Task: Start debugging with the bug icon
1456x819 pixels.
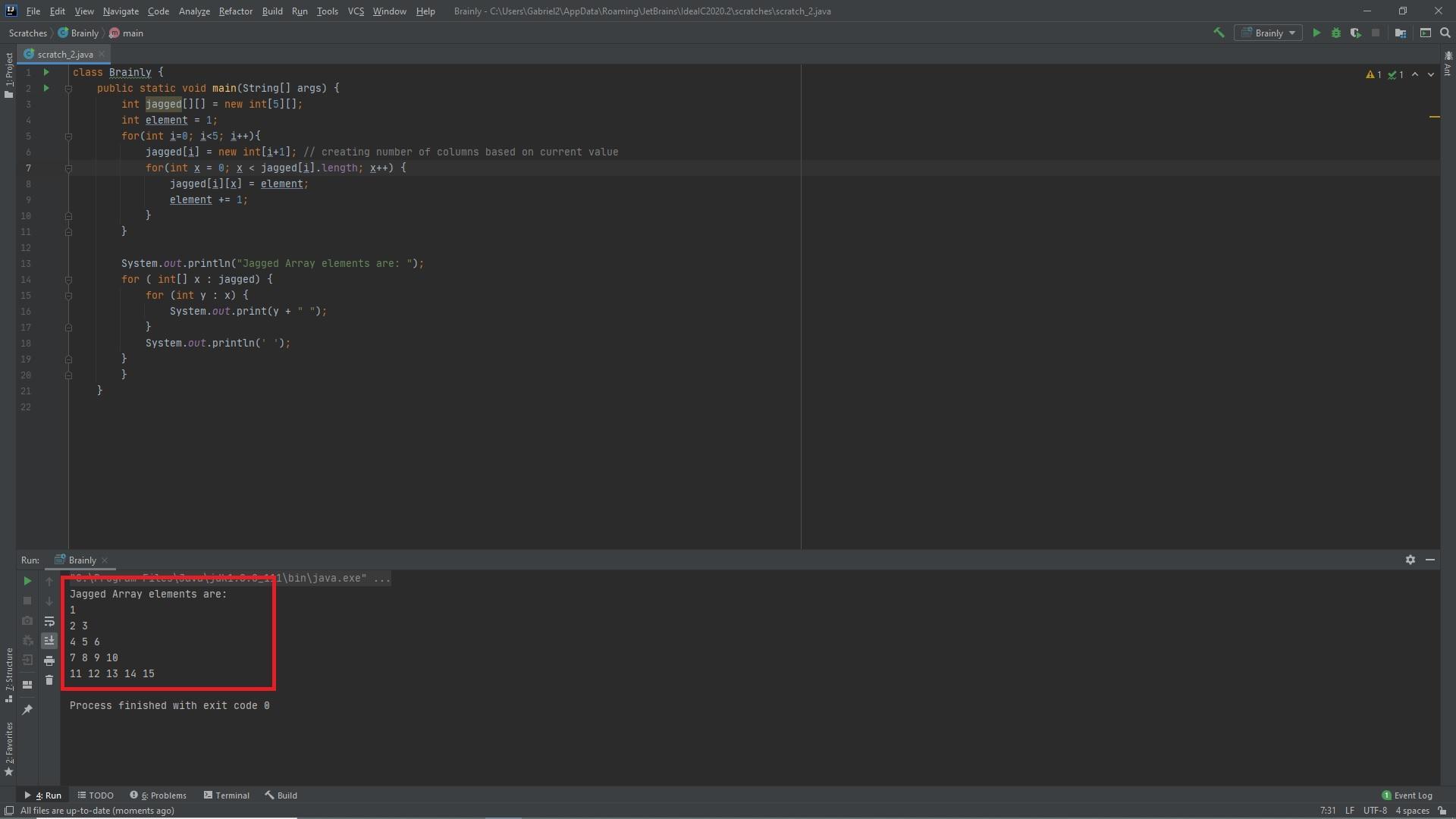Action: tap(1336, 33)
